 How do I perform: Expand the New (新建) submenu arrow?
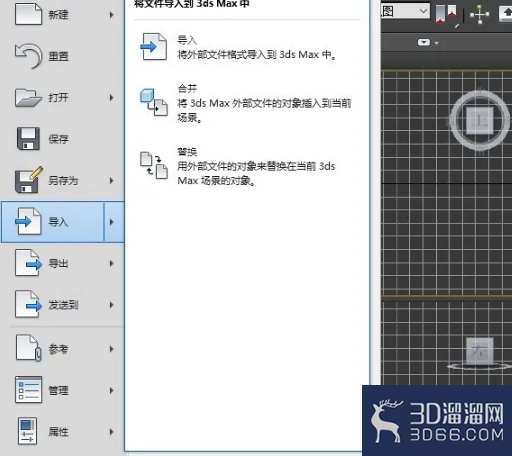[111, 15]
